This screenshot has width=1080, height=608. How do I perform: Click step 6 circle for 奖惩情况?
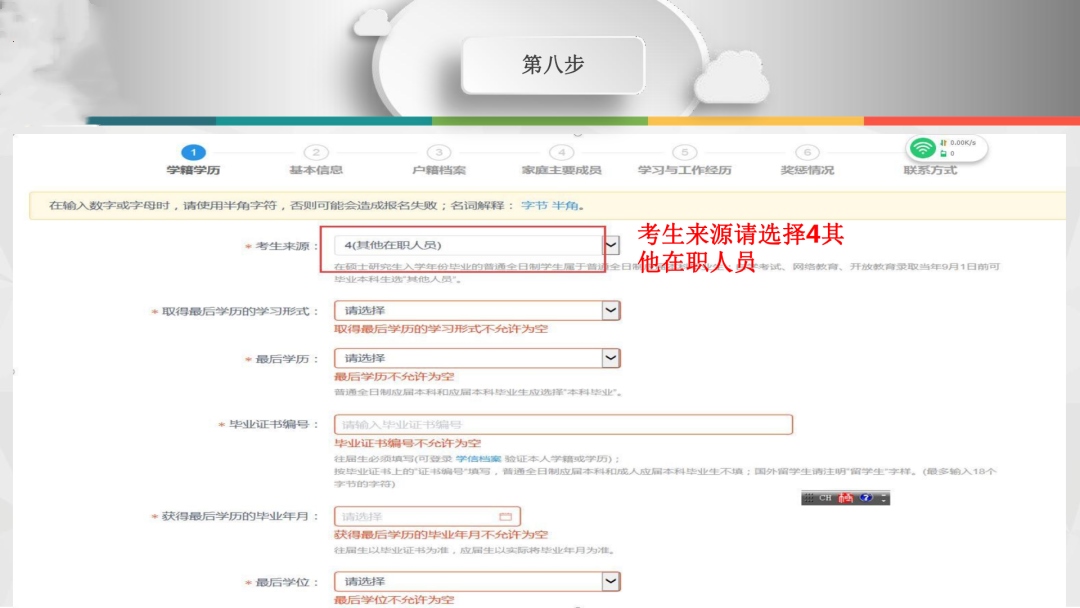pyautogui.click(x=807, y=152)
